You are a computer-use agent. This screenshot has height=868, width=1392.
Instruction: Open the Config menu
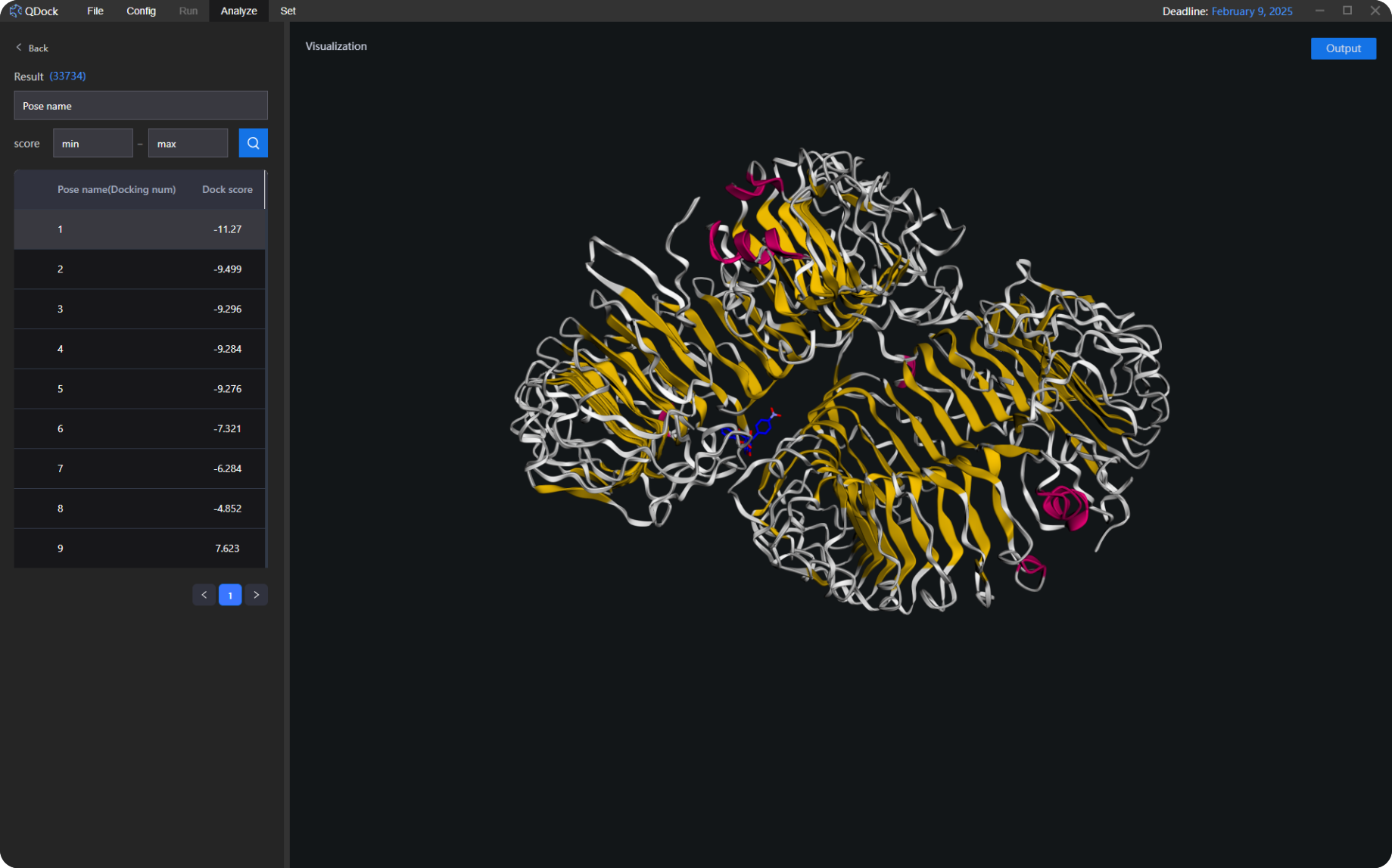[141, 11]
